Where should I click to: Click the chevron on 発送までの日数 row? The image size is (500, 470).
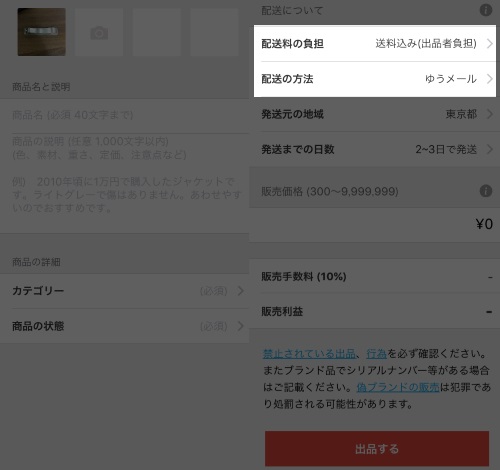point(489,149)
